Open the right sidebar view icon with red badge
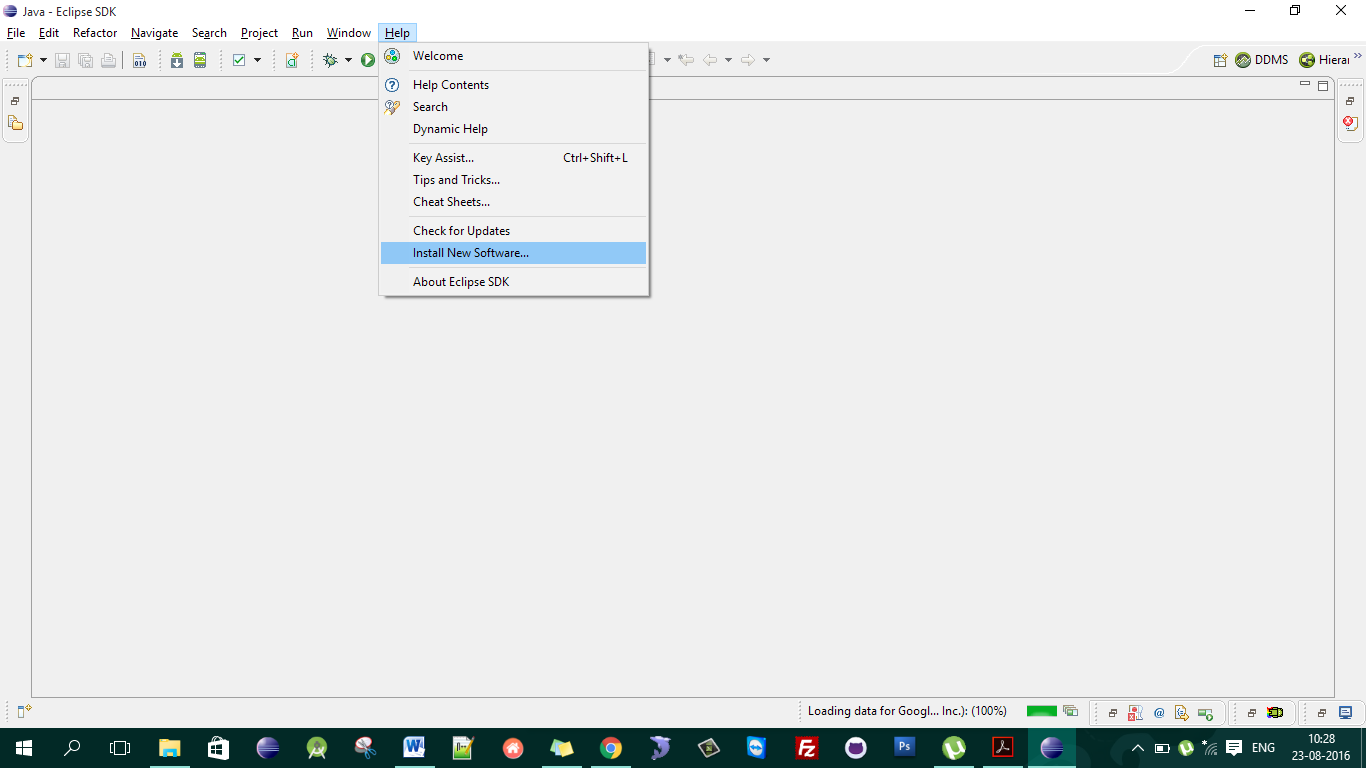Image resolution: width=1366 pixels, height=768 pixels. pos(1350,124)
